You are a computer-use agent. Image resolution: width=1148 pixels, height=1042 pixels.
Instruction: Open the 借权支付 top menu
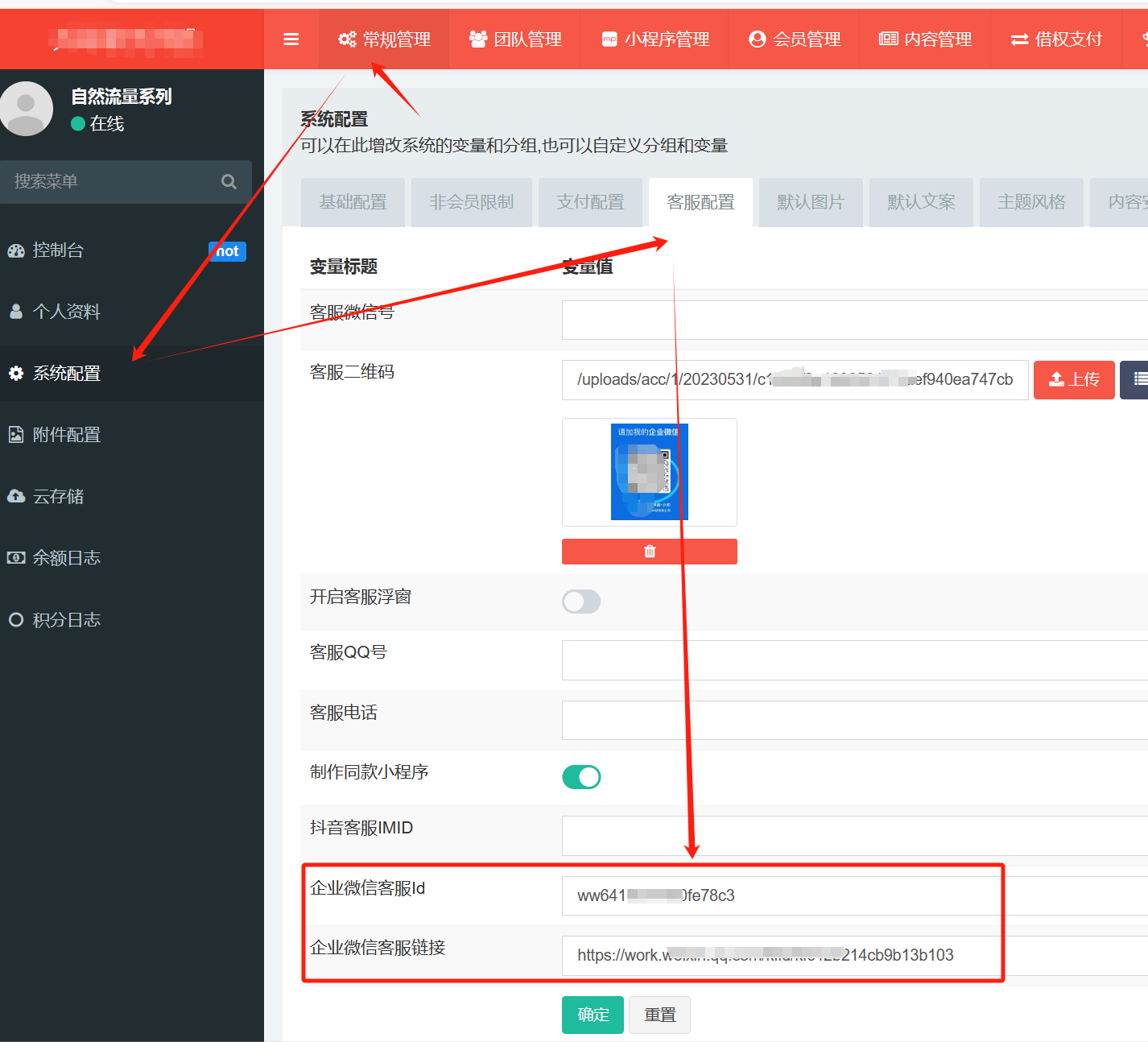click(x=1055, y=39)
